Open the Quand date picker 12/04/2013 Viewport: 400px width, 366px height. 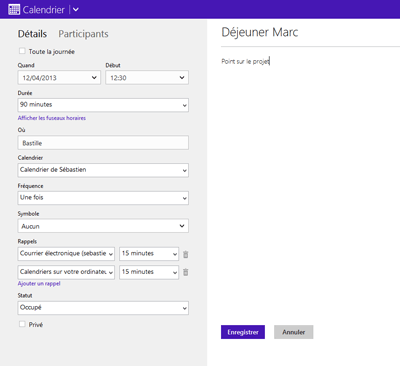(59, 78)
